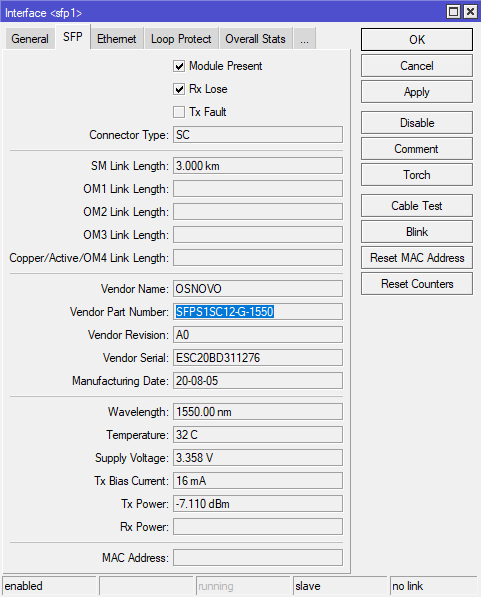Click the 'slave' status bar entry
Screen dimensions: 481x597
(340, 586)
